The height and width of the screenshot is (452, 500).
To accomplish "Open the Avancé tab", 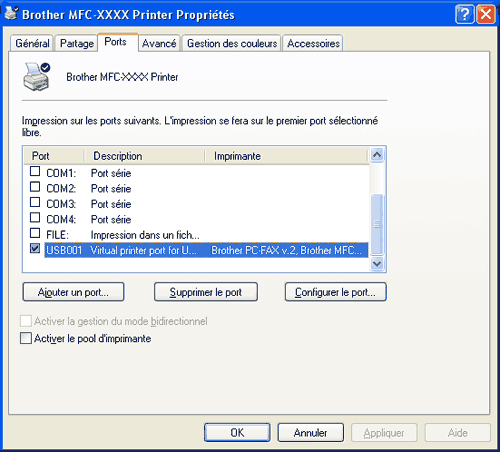I will (x=159, y=43).
